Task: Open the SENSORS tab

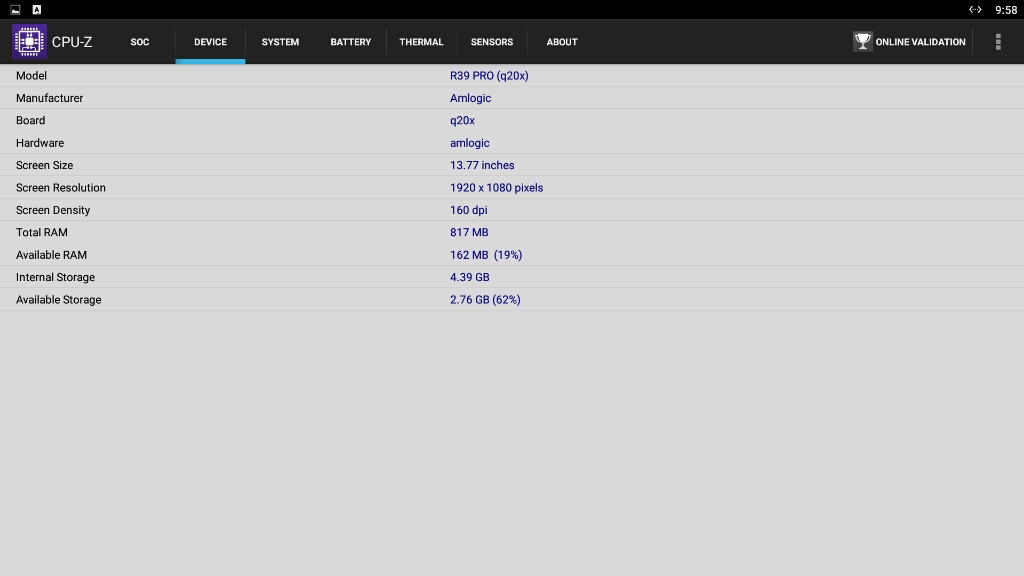Action: 492,42
